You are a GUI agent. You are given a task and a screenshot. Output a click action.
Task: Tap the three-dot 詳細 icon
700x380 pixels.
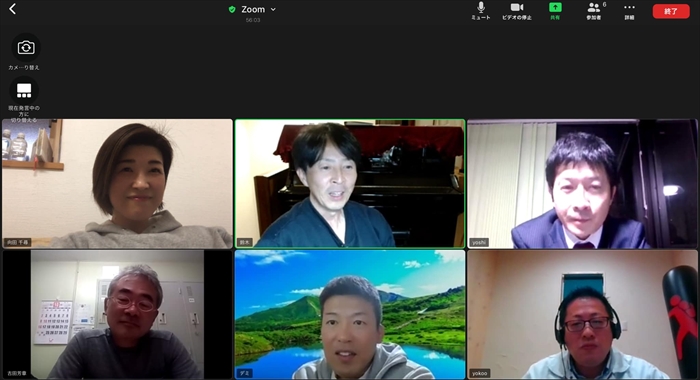[629, 7]
